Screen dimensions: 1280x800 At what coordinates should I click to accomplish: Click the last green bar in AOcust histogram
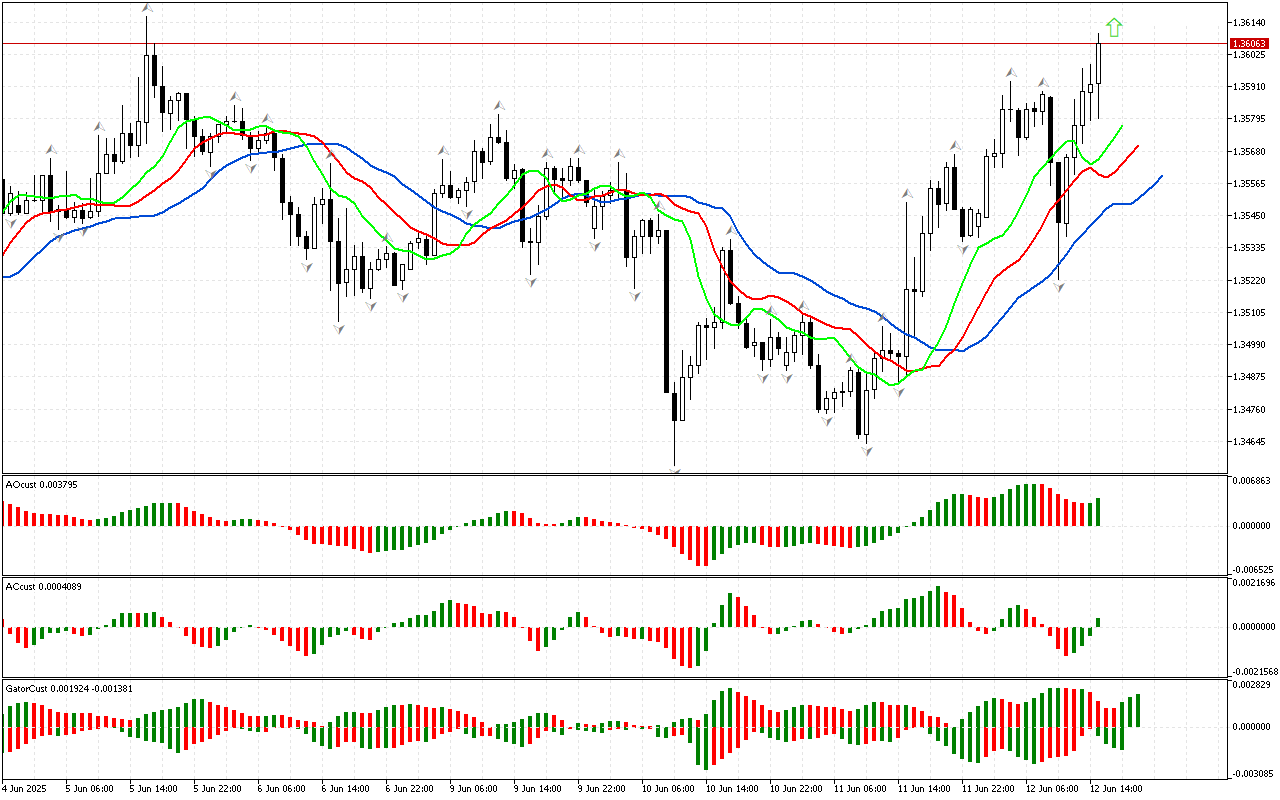[x=1098, y=511]
